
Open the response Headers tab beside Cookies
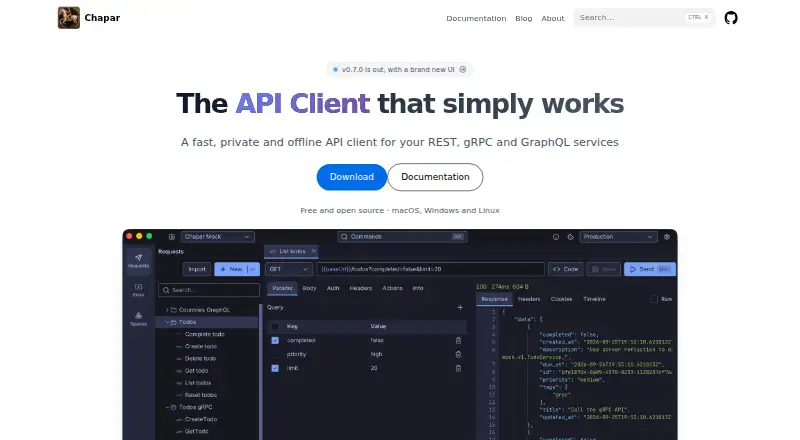[529, 299]
